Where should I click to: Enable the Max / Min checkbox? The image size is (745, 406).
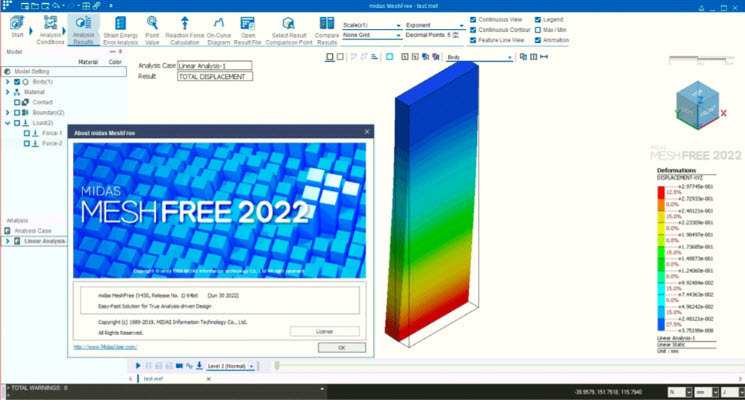[x=539, y=30]
